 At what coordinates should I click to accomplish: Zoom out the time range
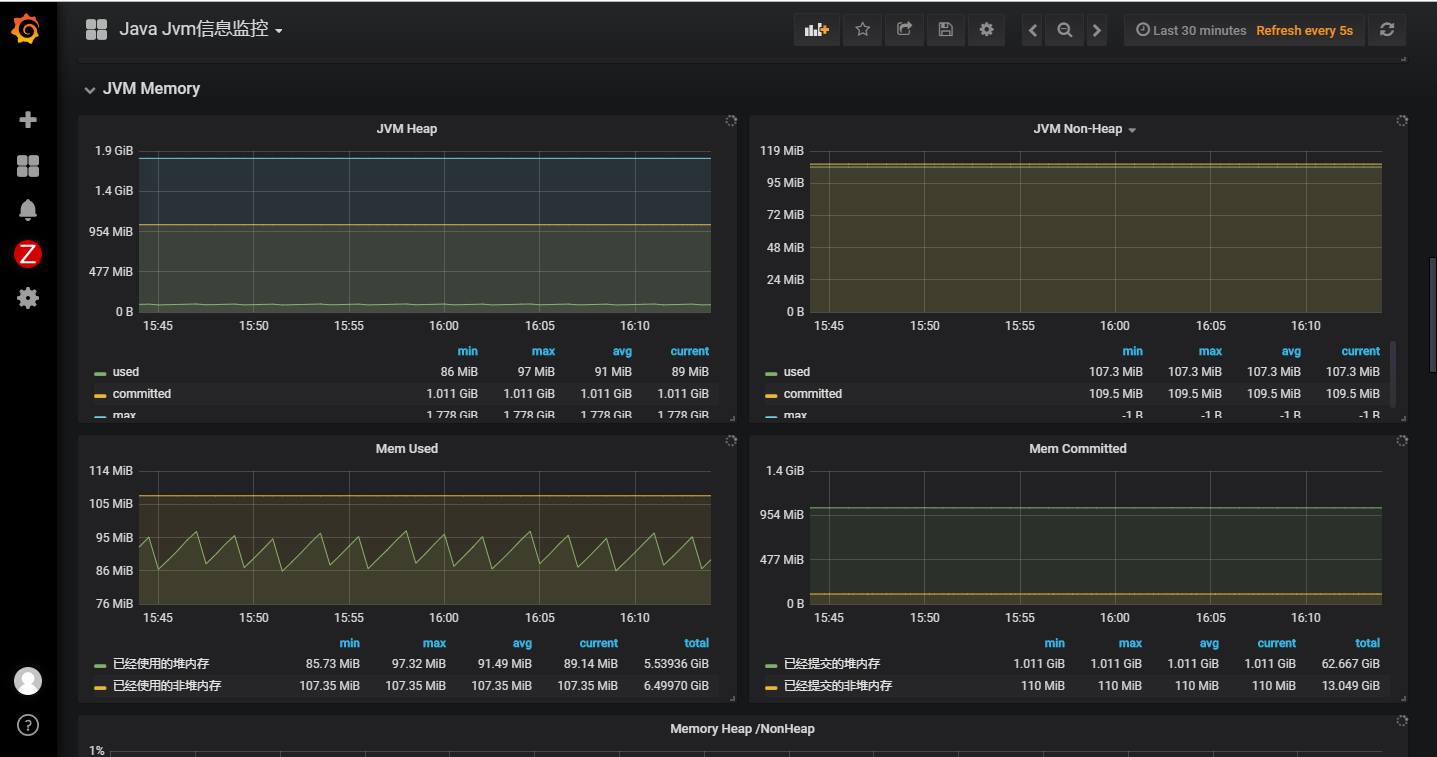pyautogui.click(x=1065, y=31)
